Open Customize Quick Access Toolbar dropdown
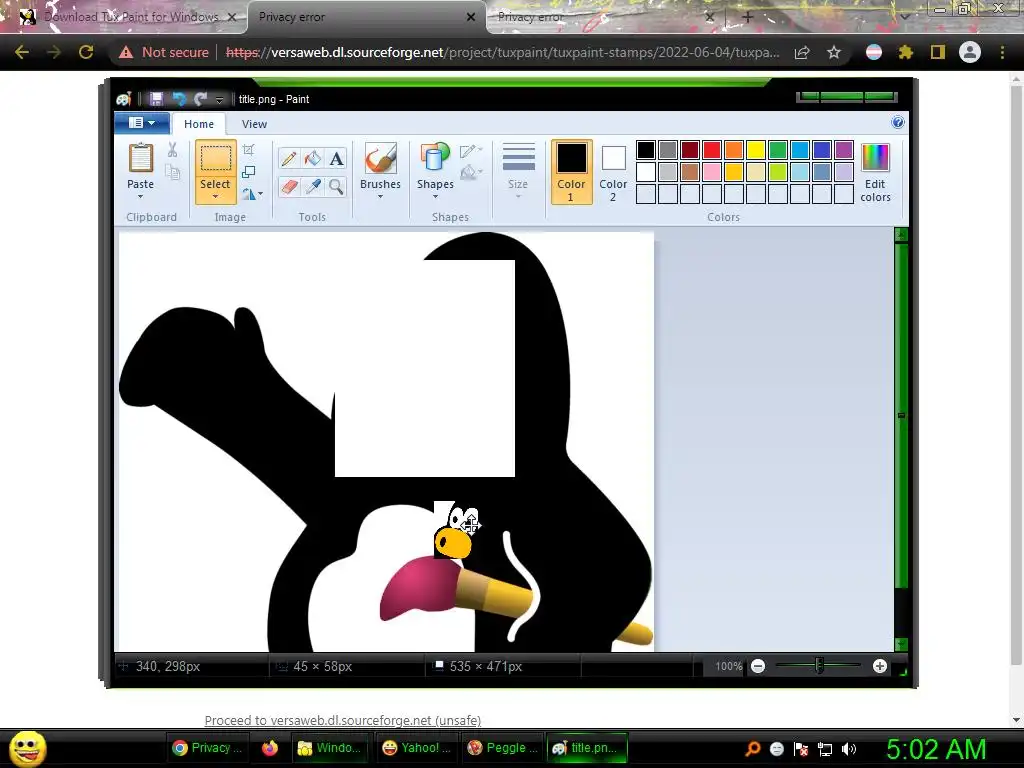Image resolution: width=1024 pixels, height=768 pixels. (x=219, y=99)
